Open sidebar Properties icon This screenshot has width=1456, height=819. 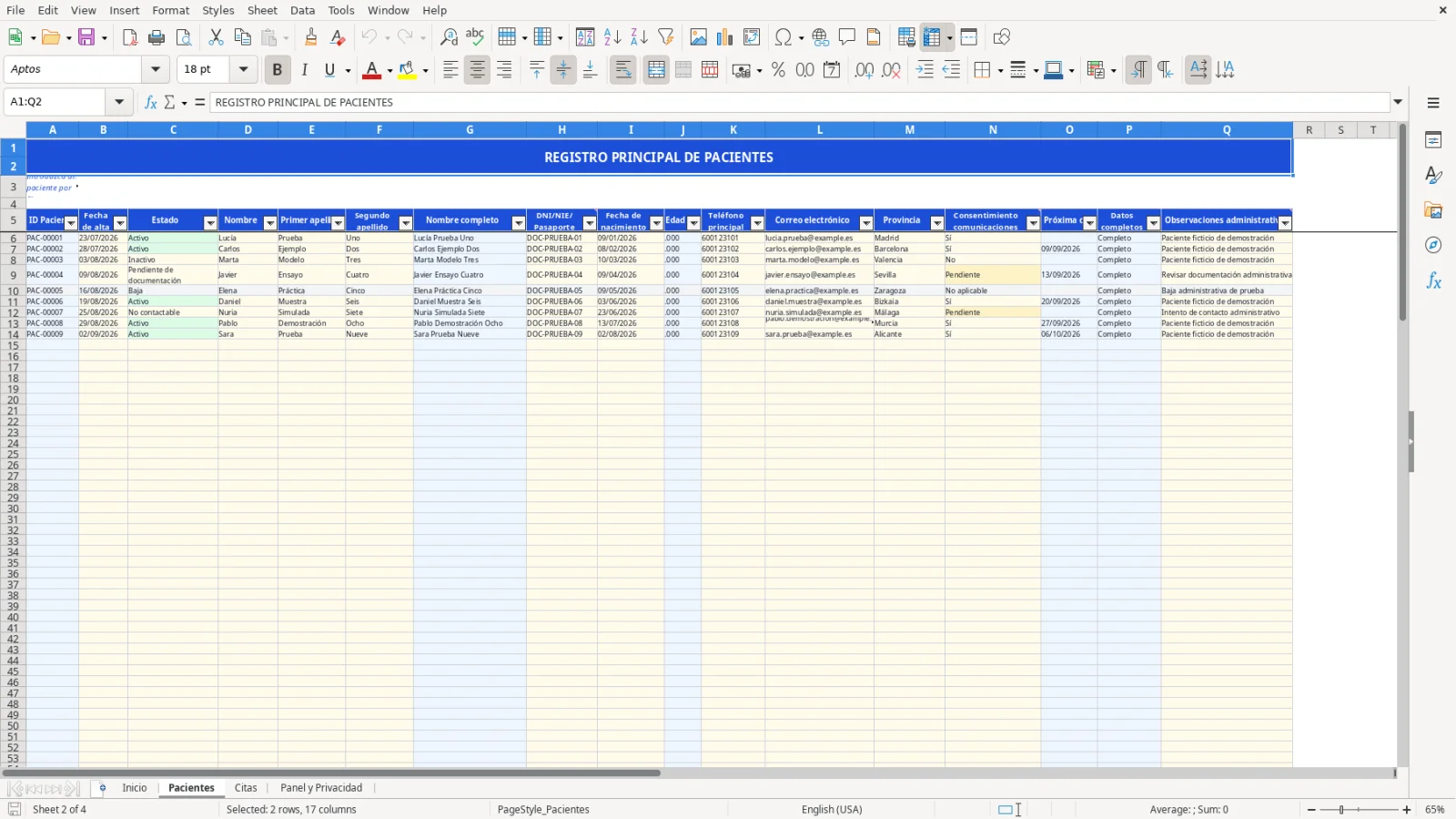coord(1433,140)
